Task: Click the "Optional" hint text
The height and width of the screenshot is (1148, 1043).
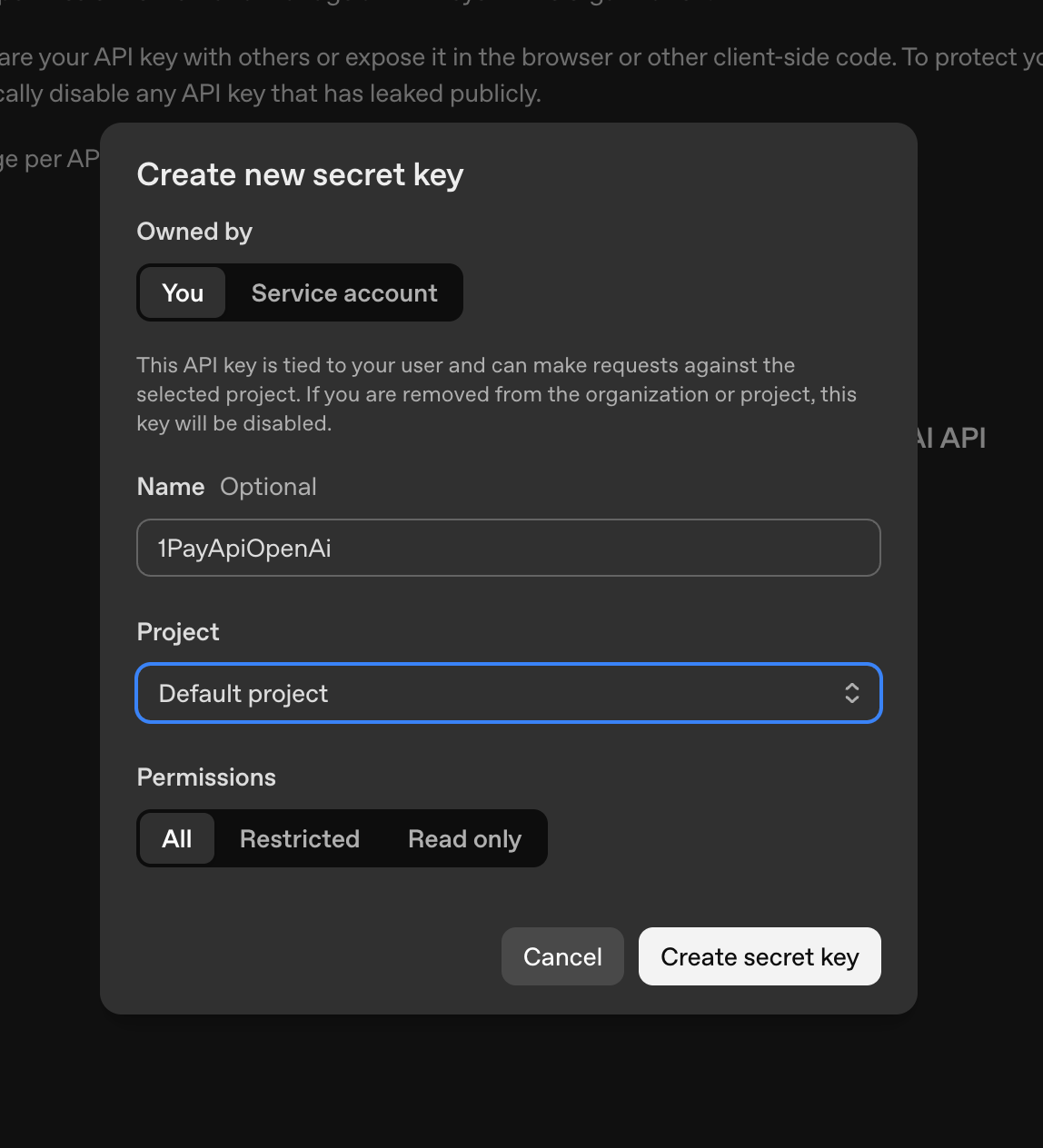Action: tap(268, 487)
